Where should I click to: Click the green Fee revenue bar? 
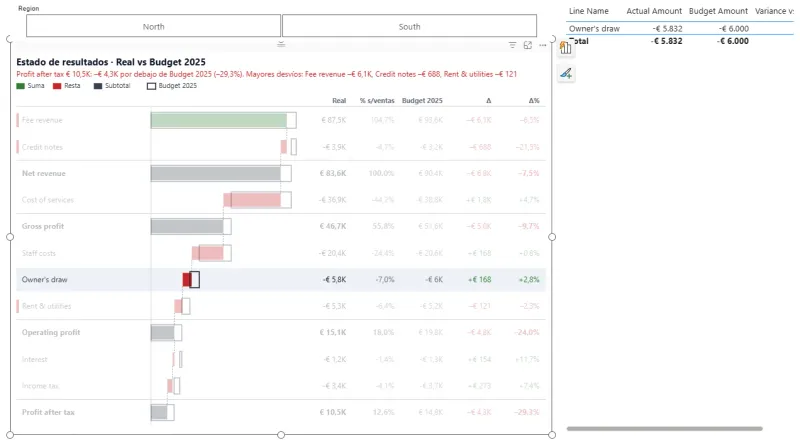(x=218, y=120)
